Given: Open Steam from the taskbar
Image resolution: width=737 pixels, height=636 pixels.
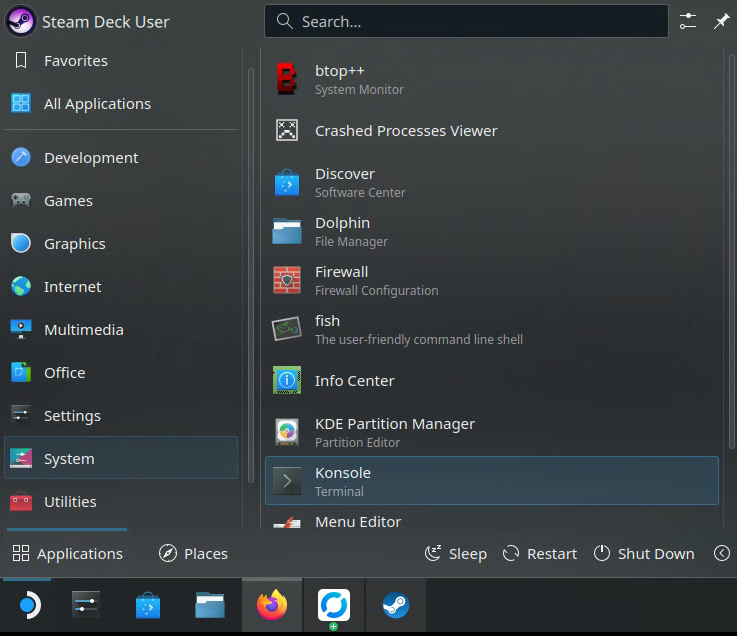Looking at the screenshot, I should pyautogui.click(x=395, y=605).
